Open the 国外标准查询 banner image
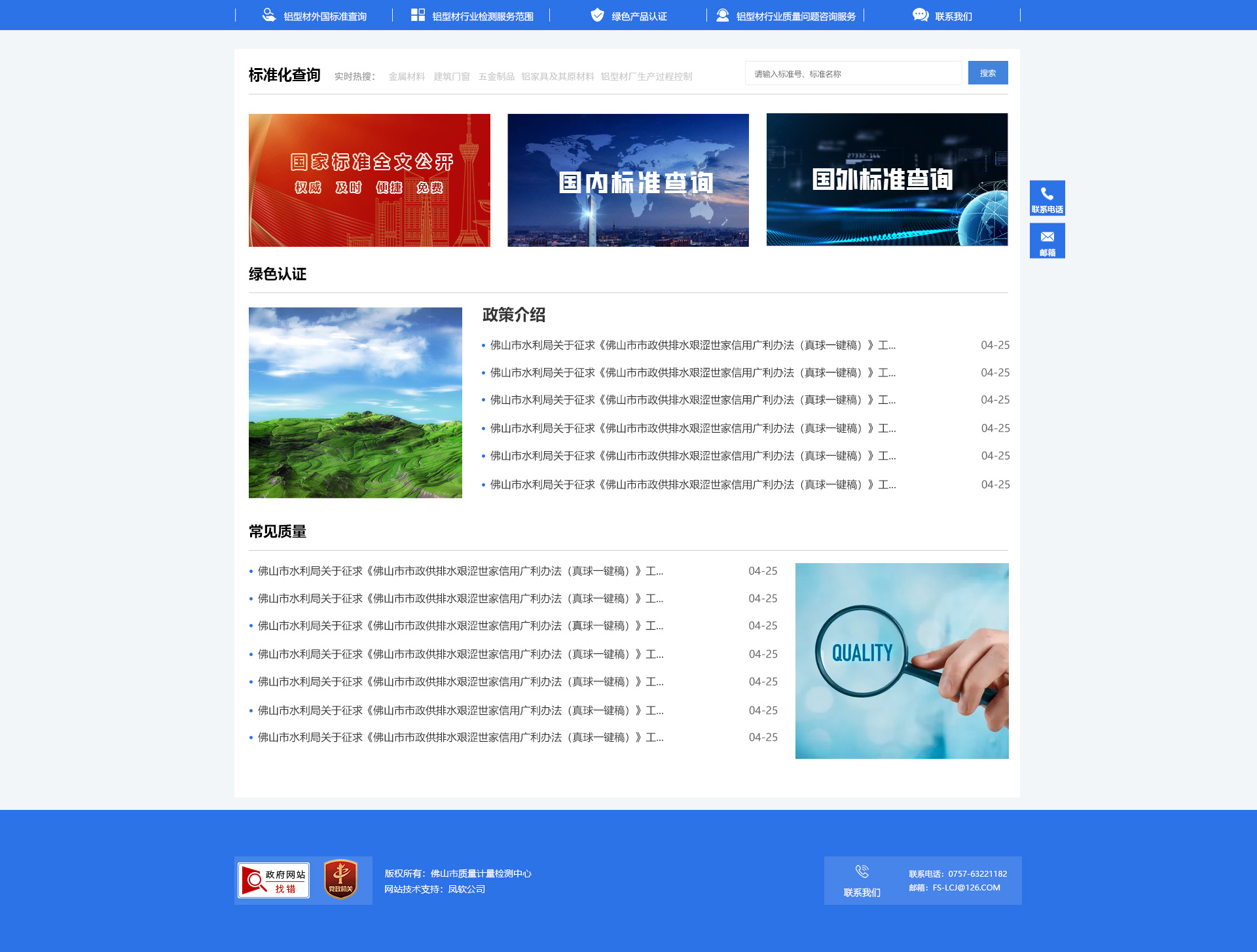This screenshot has height=952, width=1257. pos(887,180)
